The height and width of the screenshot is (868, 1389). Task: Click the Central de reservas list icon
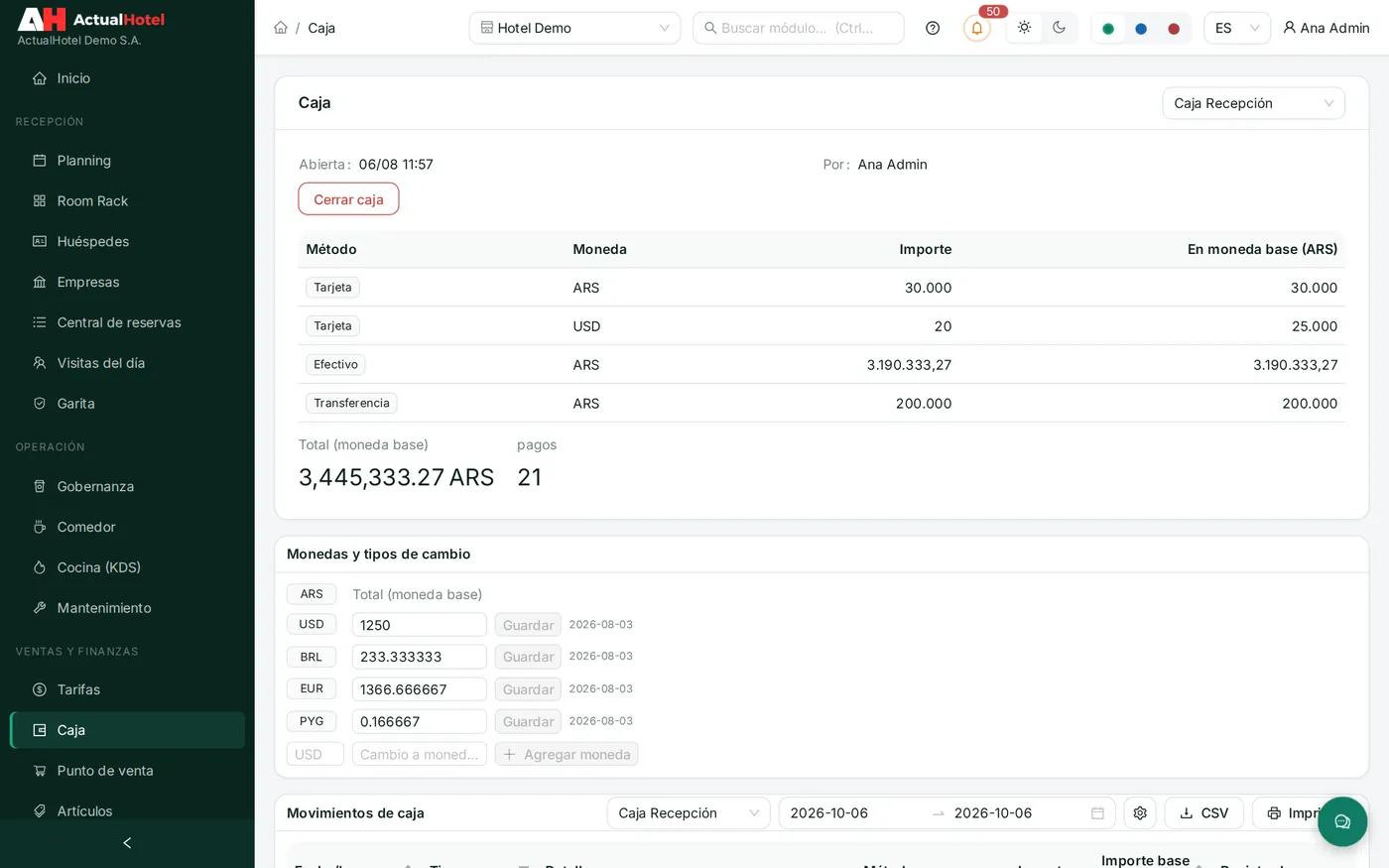point(40,322)
